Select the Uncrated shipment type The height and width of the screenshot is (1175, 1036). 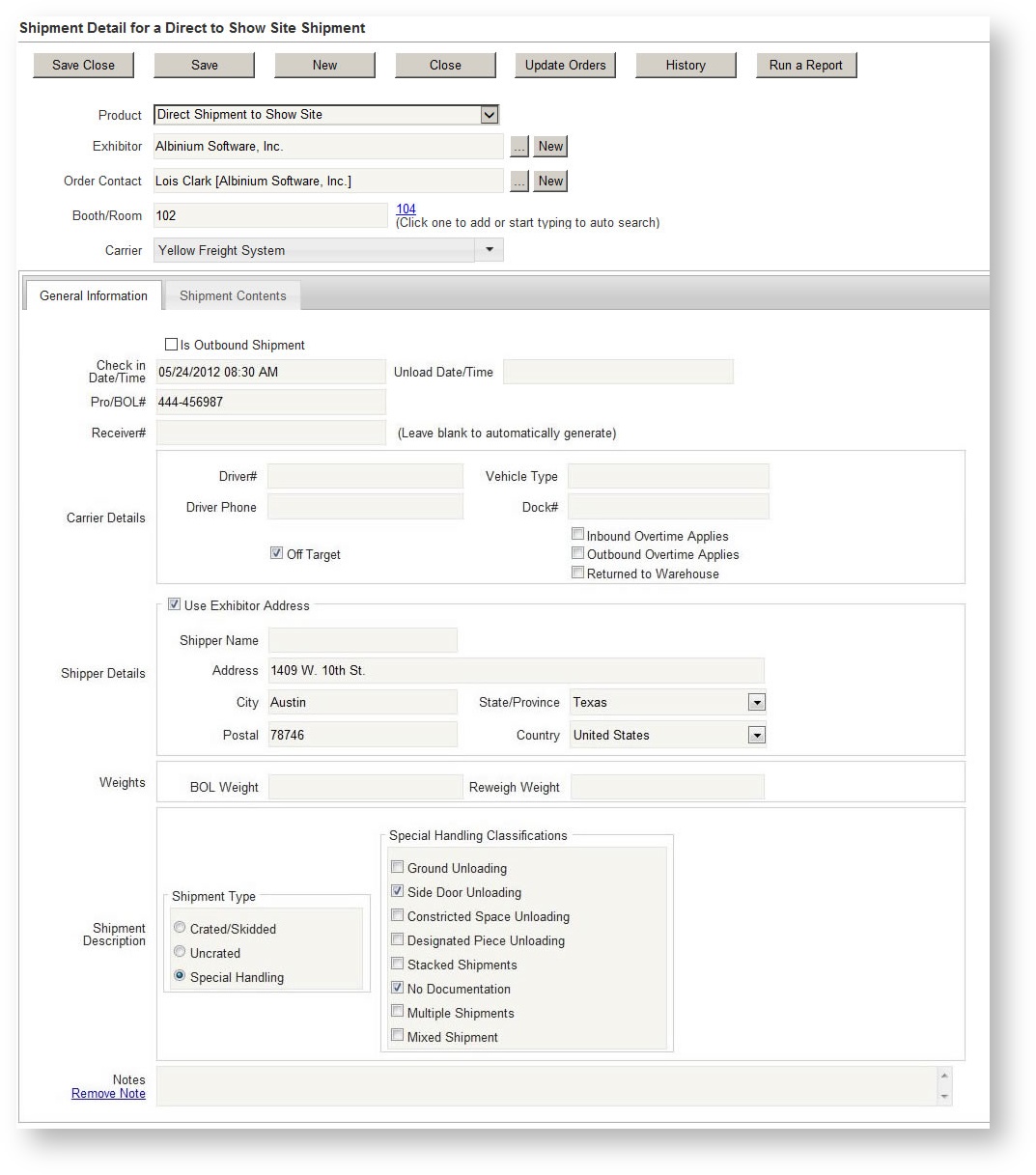180,951
